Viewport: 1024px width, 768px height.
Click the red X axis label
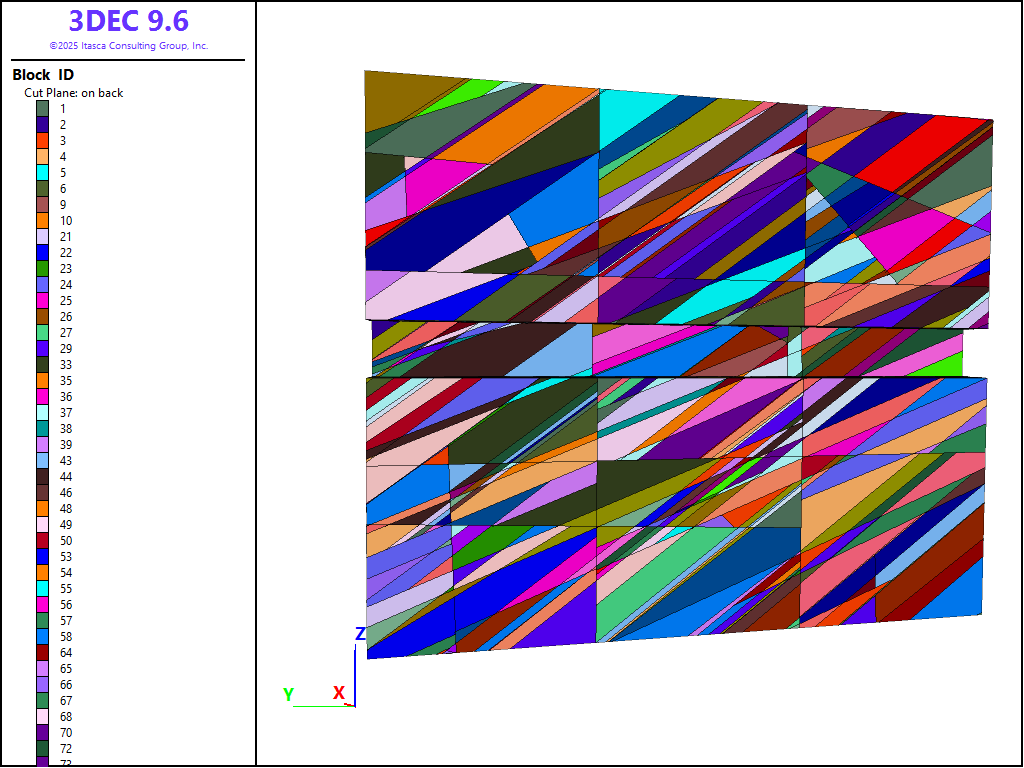(339, 693)
